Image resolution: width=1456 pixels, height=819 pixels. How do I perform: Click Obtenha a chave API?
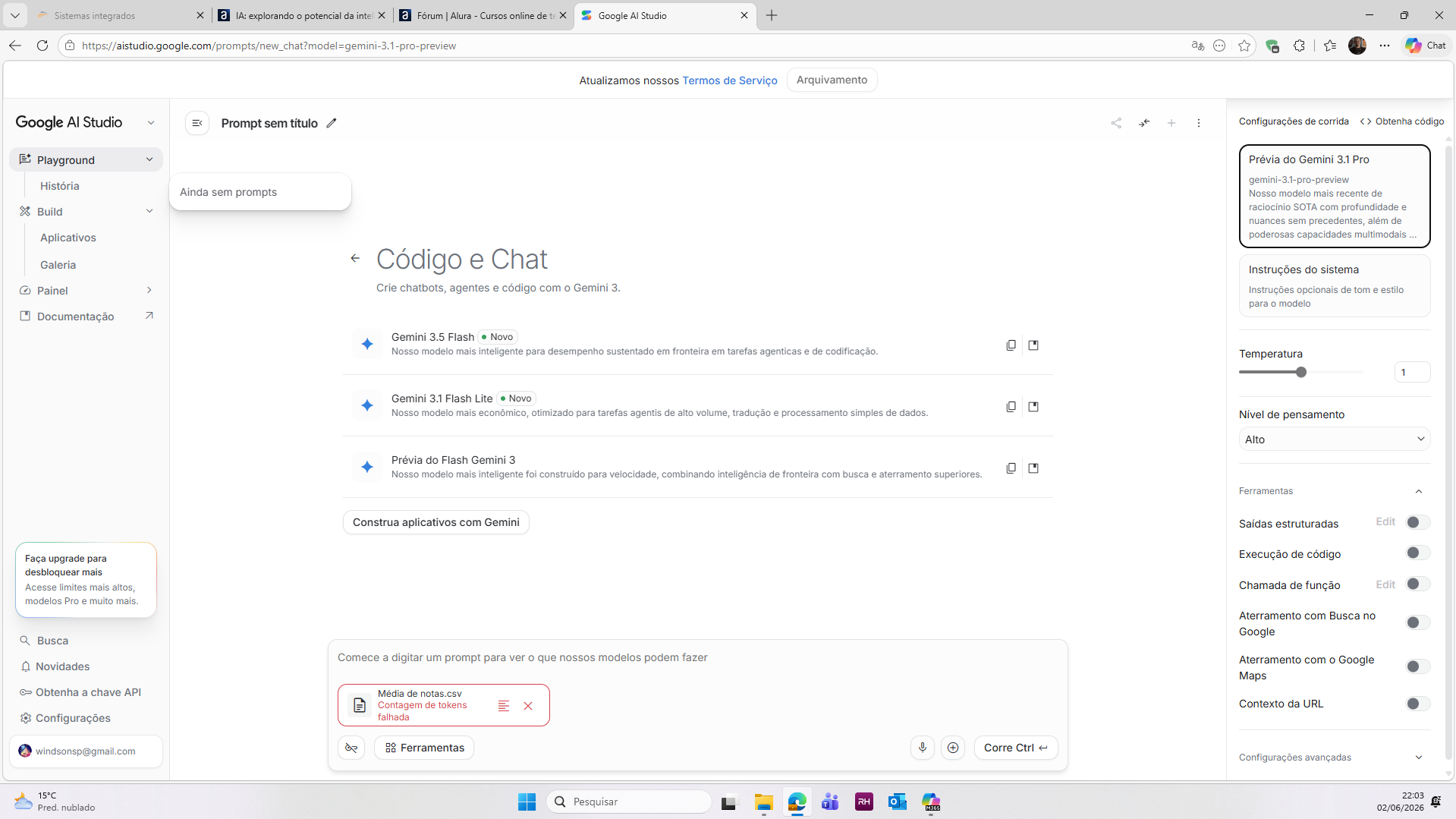click(x=80, y=692)
